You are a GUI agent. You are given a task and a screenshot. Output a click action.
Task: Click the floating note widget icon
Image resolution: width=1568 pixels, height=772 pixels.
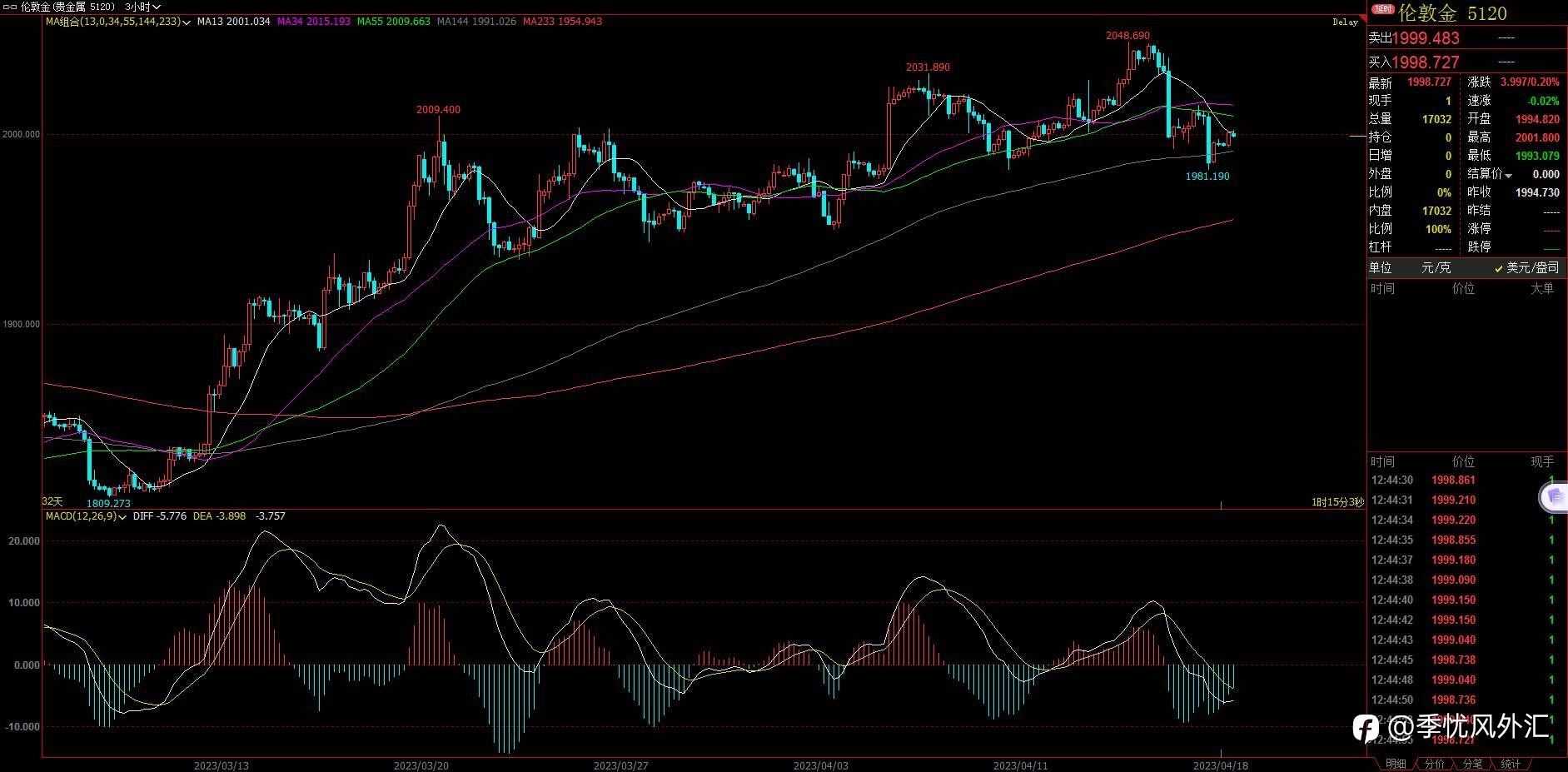(x=1554, y=497)
